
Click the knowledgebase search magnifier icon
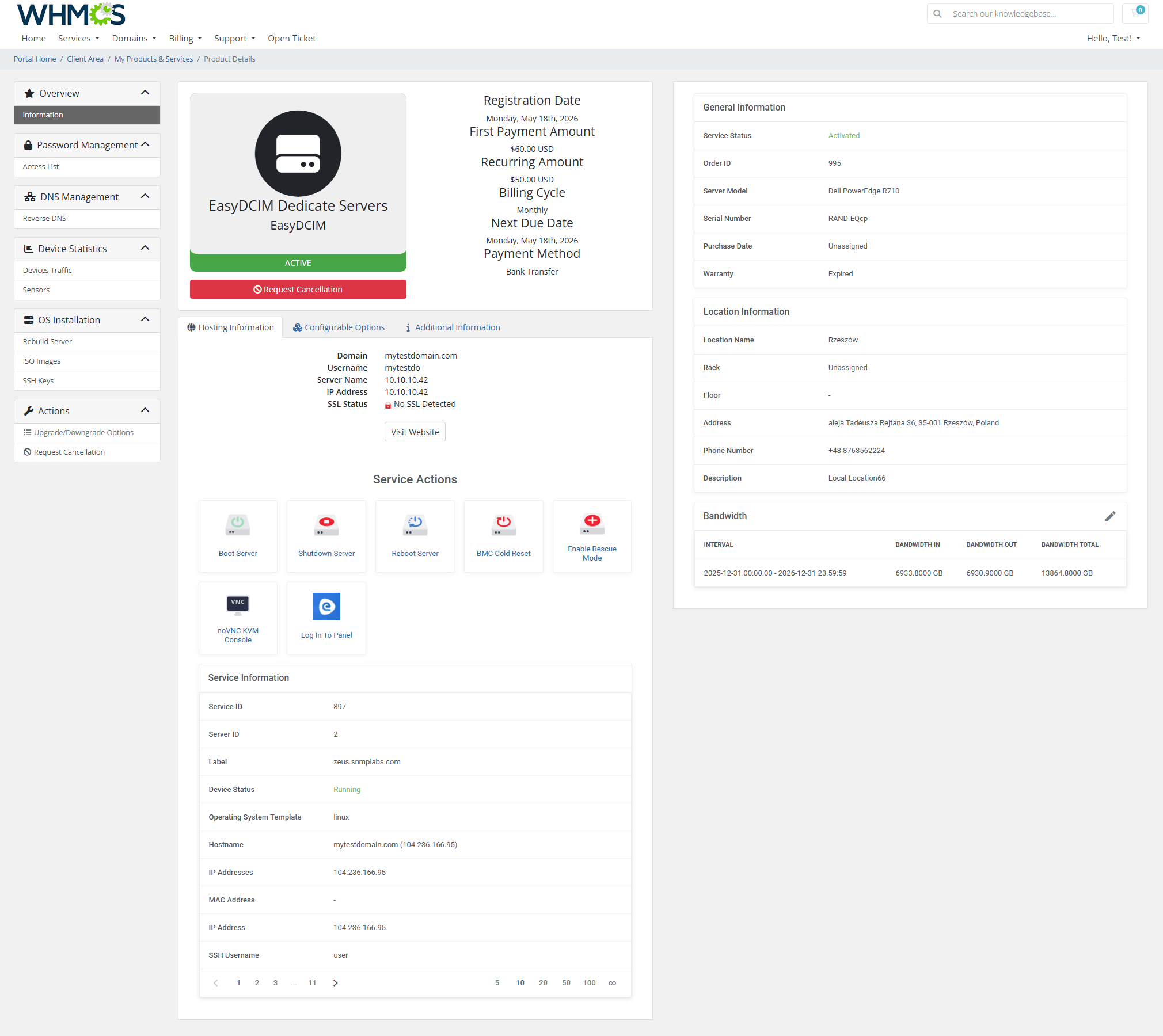point(938,14)
